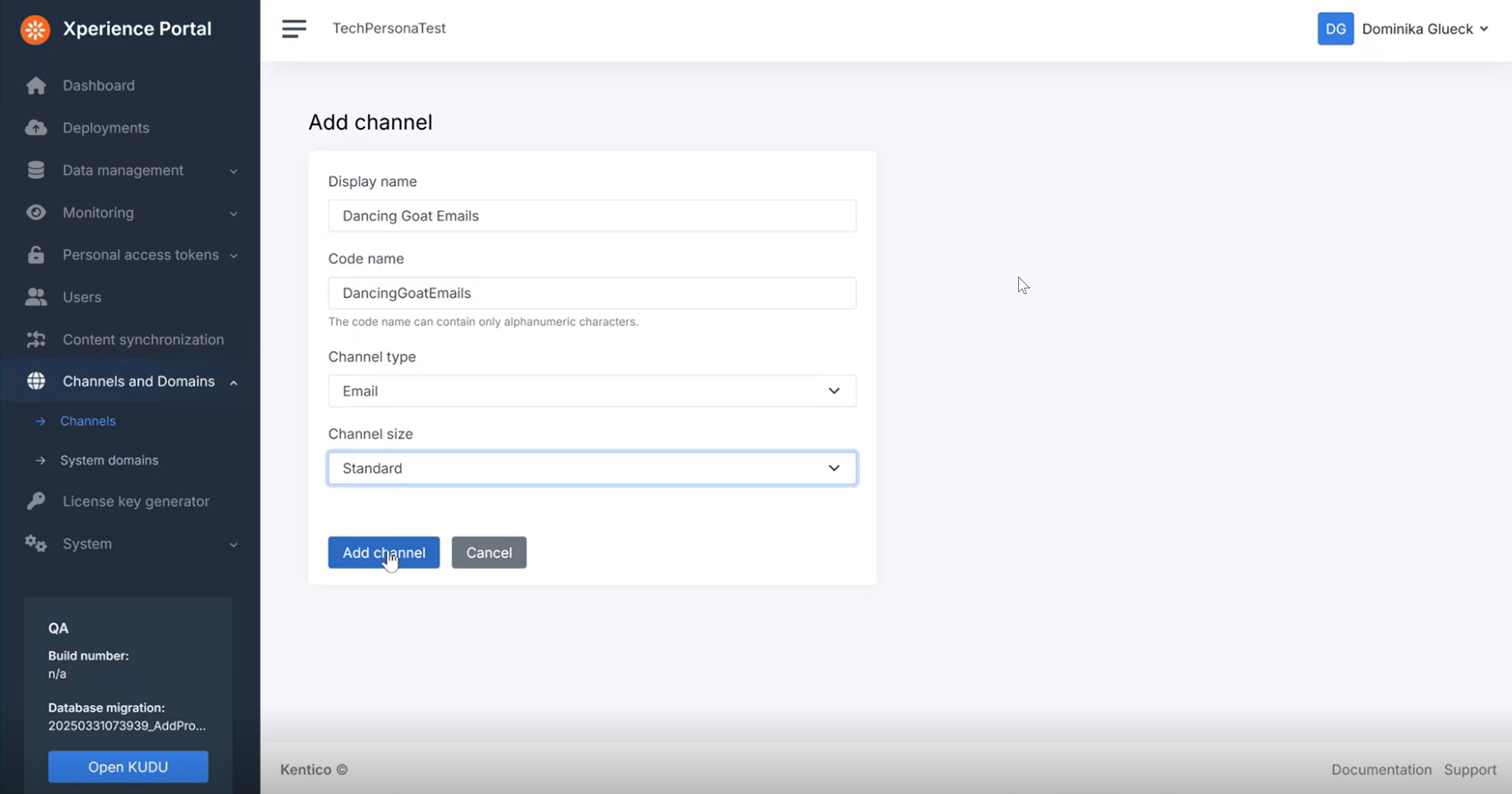Click the License key generator key icon
This screenshot has width=1512, height=794.
coord(36,501)
